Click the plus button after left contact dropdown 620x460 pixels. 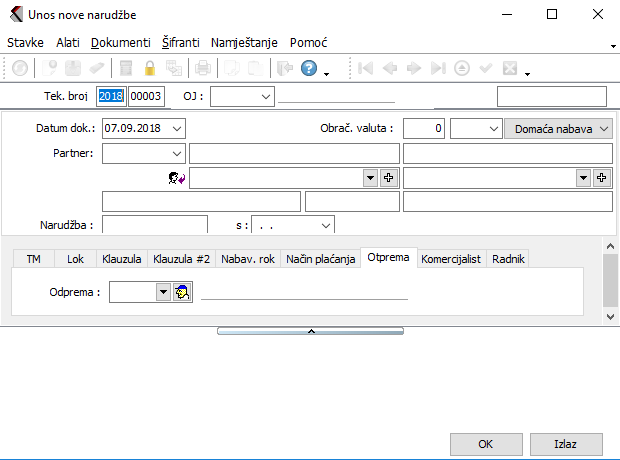(x=389, y=177)
